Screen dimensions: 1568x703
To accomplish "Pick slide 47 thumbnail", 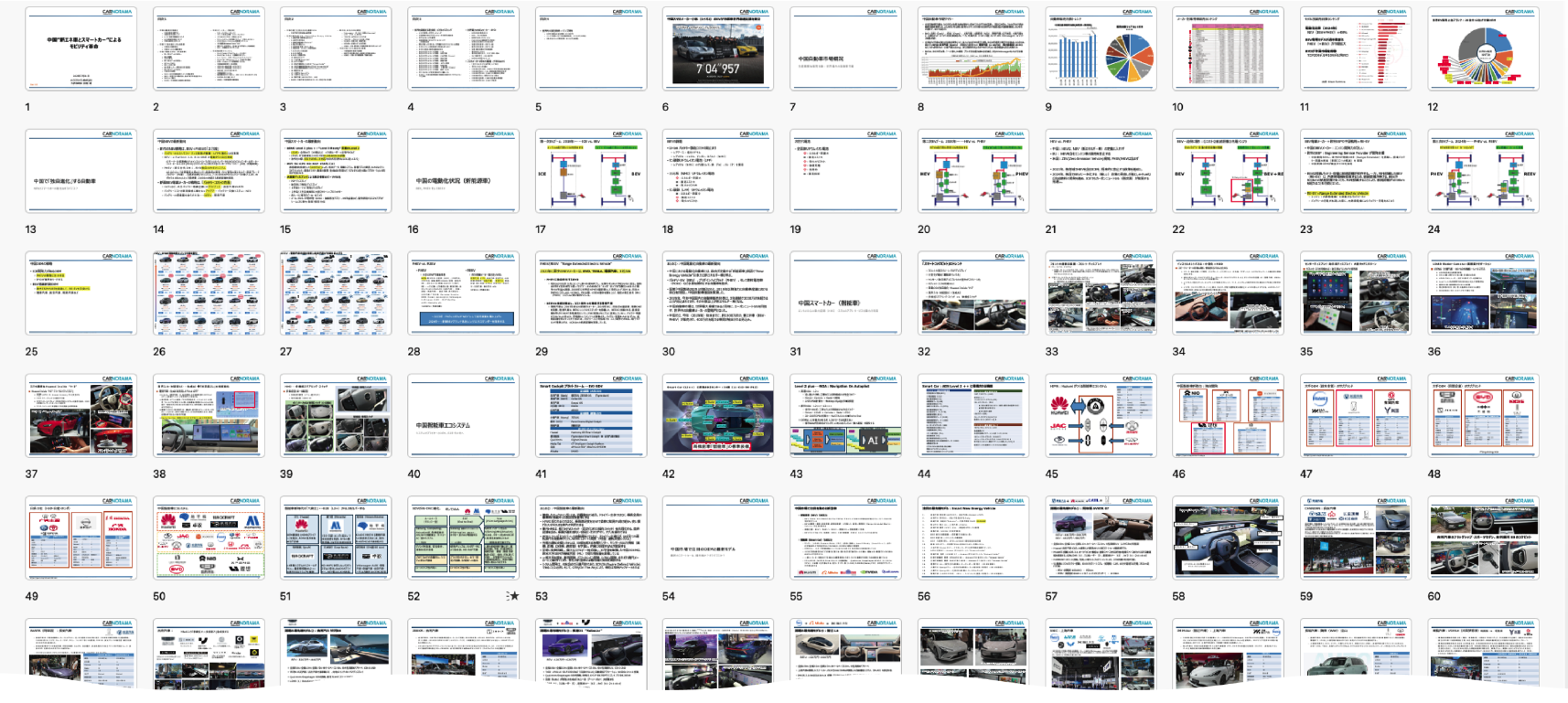I will (1356, 416).
